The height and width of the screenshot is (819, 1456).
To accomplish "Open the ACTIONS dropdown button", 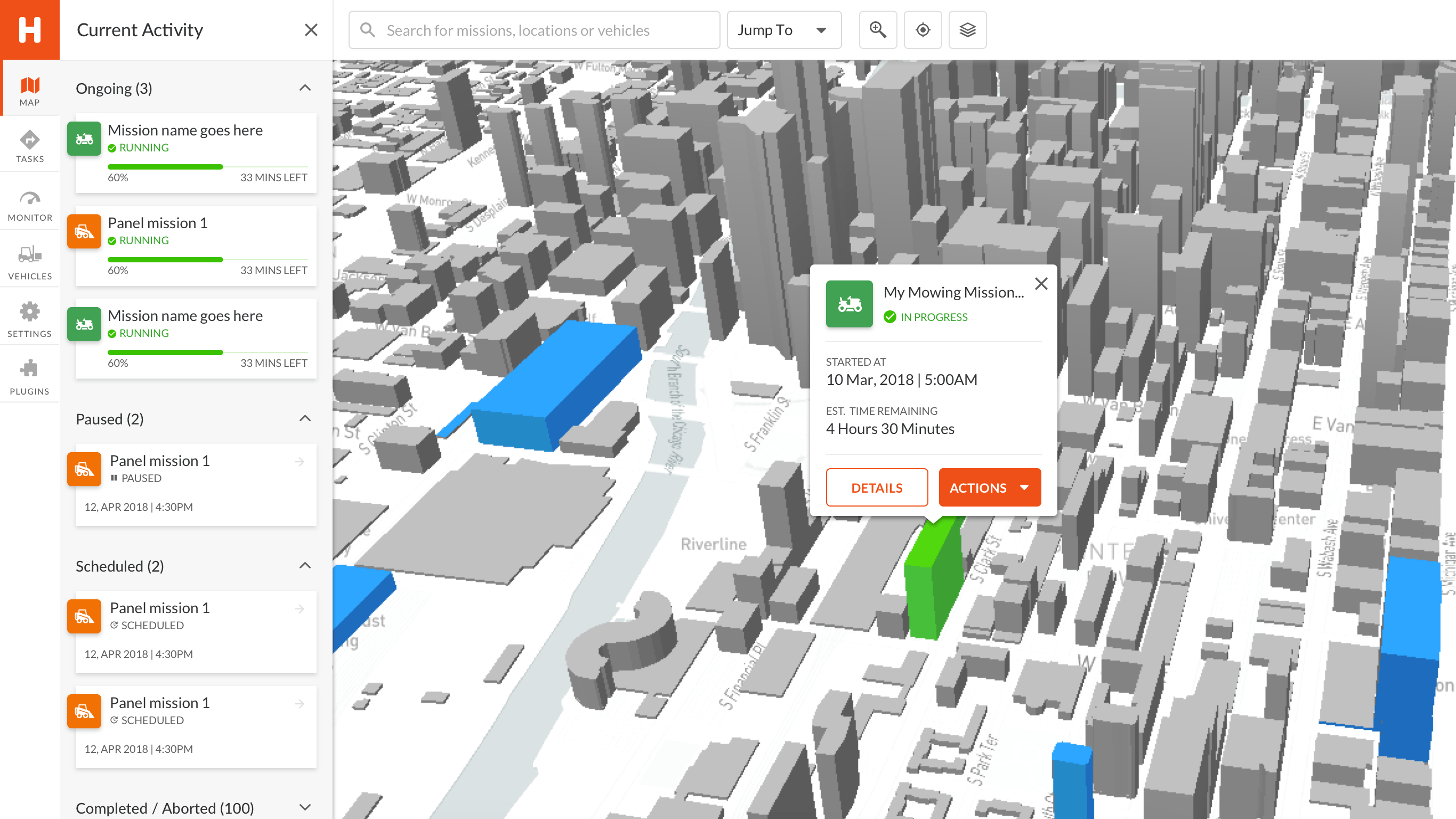I will 989,487.
